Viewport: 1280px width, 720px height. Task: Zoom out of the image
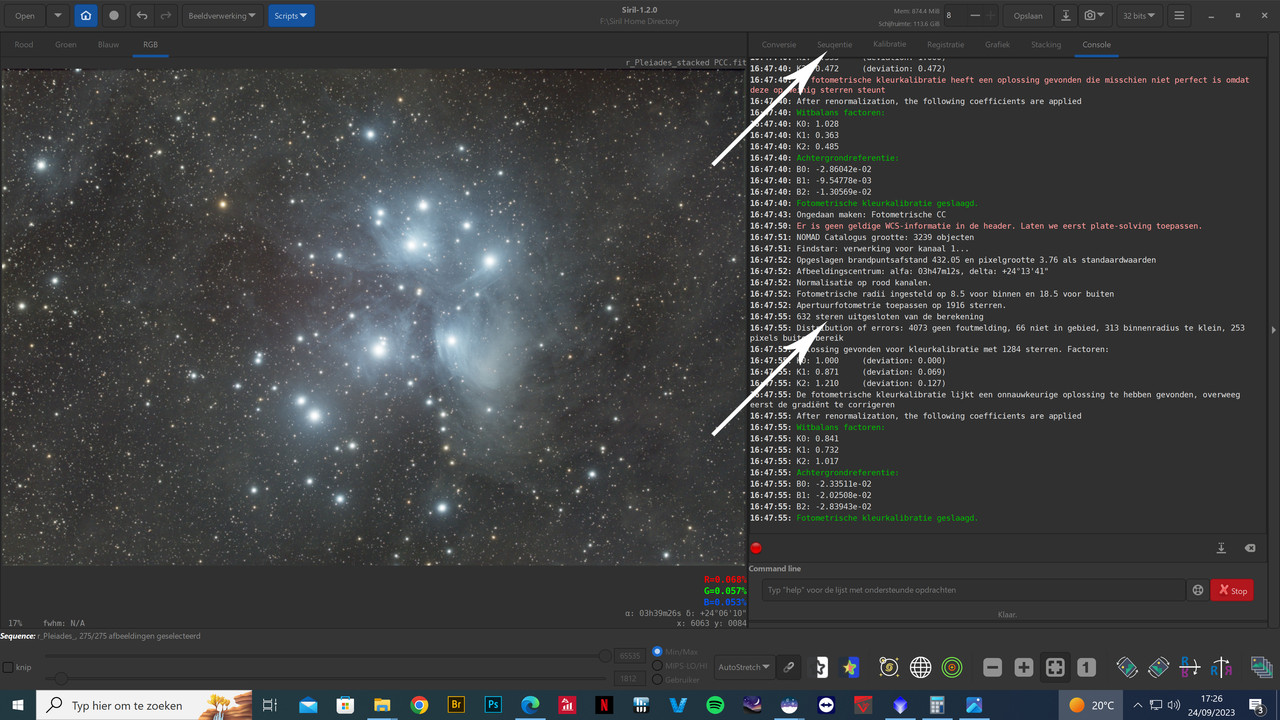pyautogui.click(x=993, y=667)
